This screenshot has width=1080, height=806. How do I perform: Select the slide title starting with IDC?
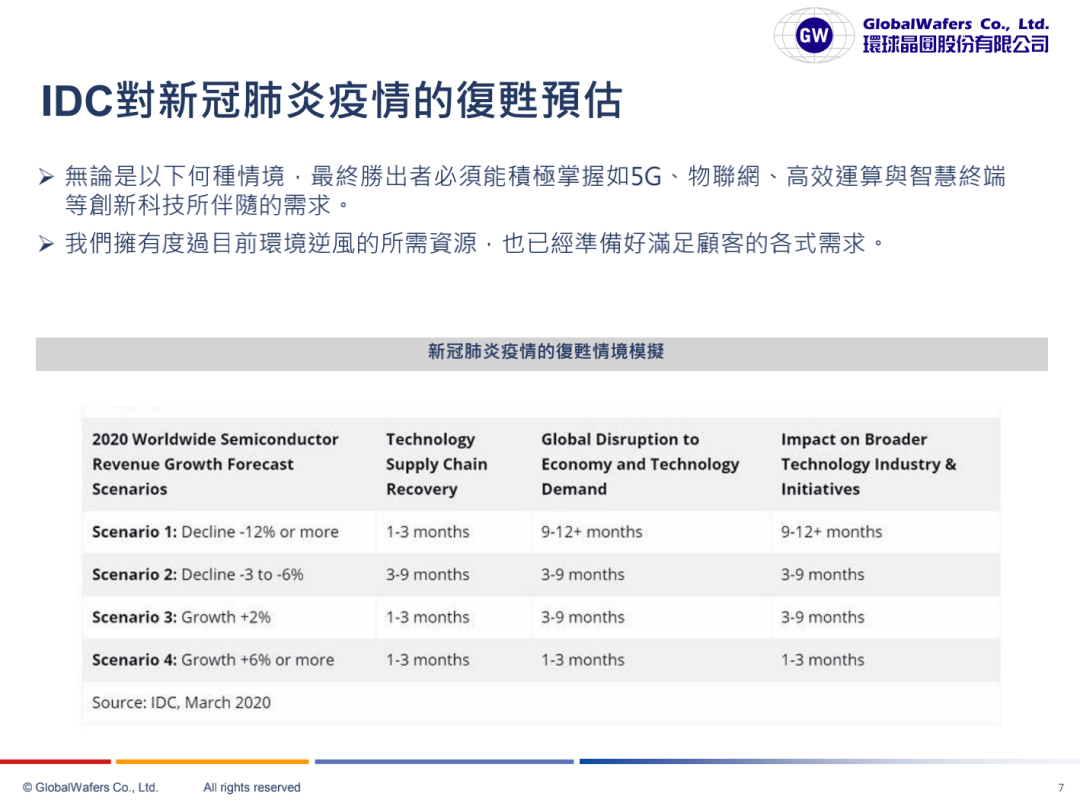pos(331,102)
